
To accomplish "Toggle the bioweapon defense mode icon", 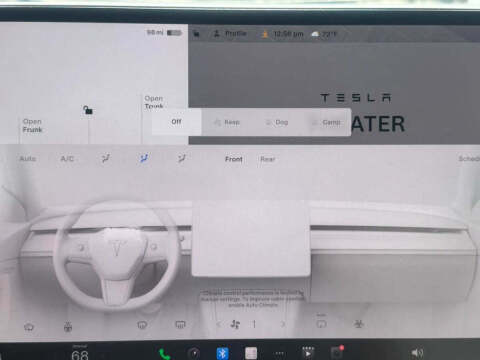I will click(359, 324).
